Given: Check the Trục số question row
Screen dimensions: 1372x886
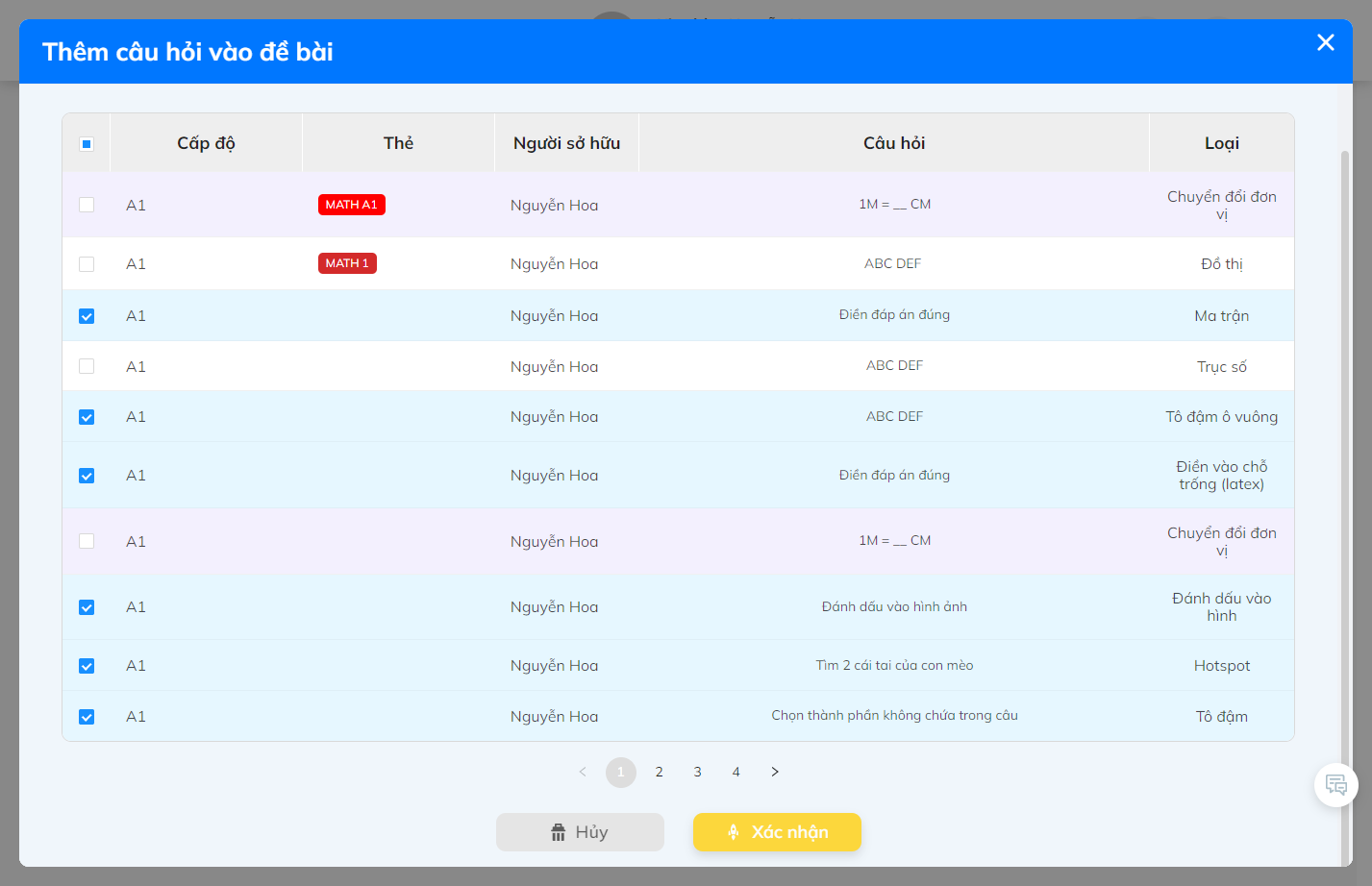Looking at the screenshot, I should pyautogui.click(x=87, y=366).
